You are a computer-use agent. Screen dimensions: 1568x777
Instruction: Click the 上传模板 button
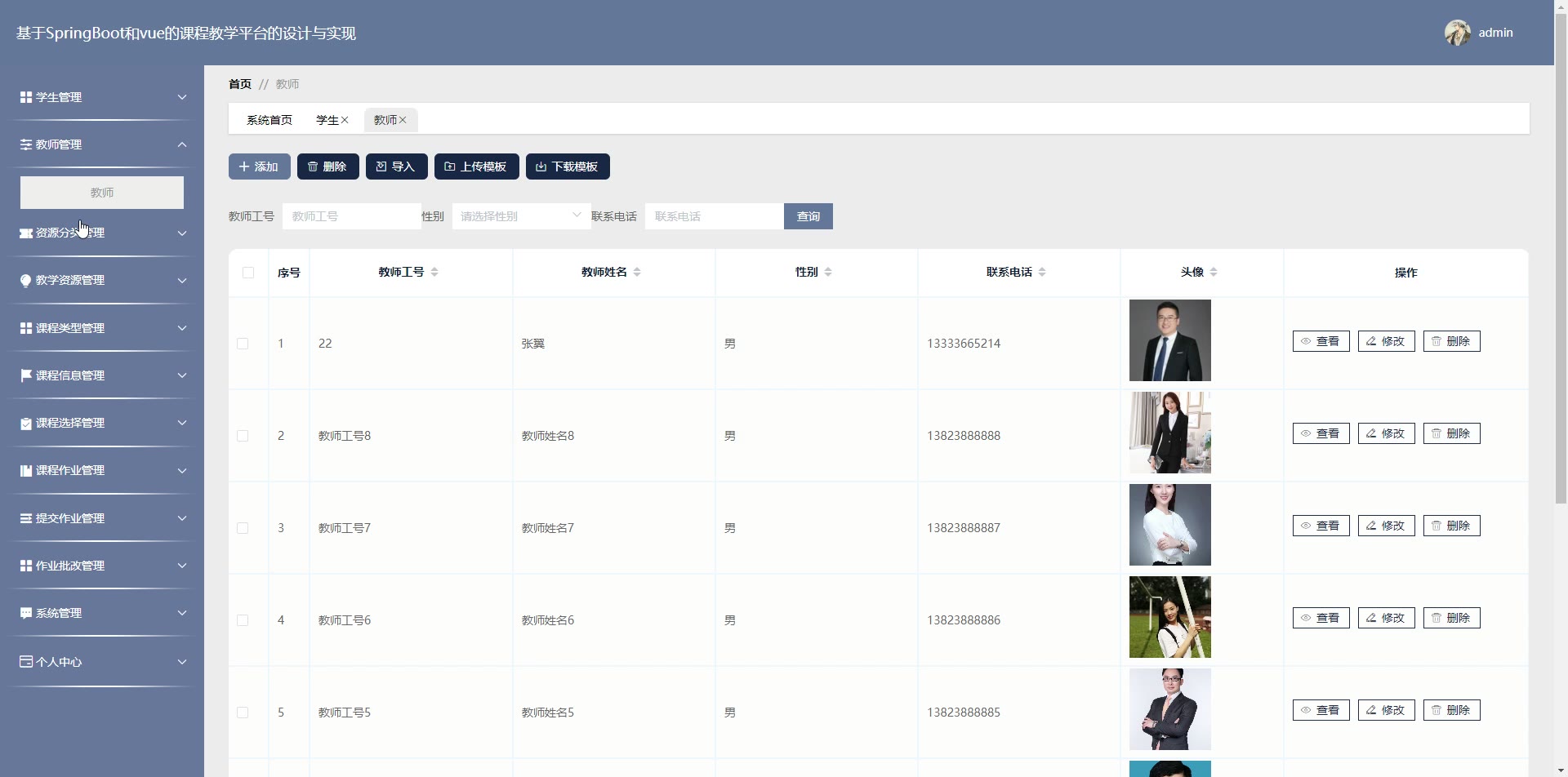point(476,166)
